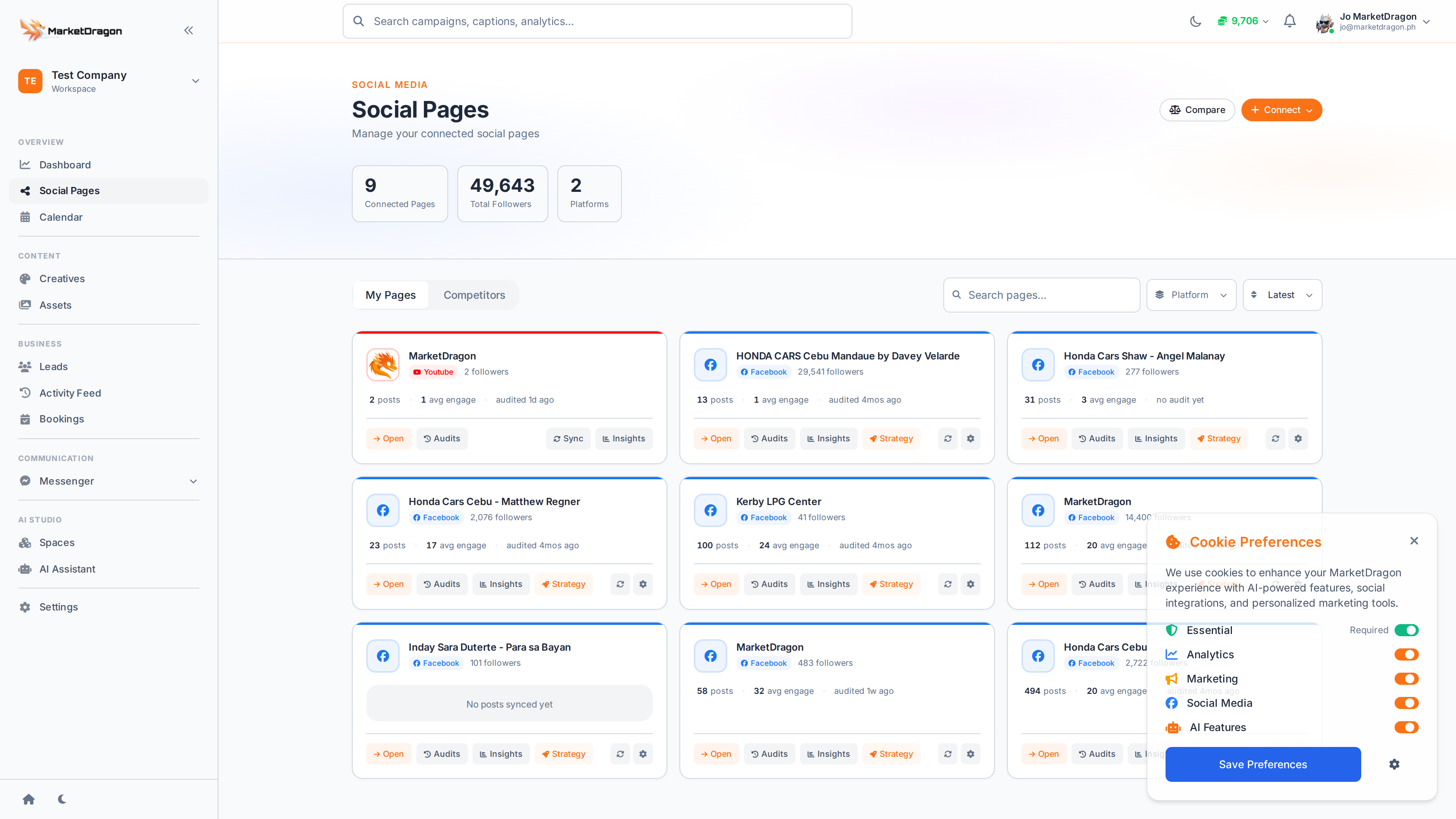Click MarketDragon logo in sidebar

pyautogui.click(x=71, y=30)
